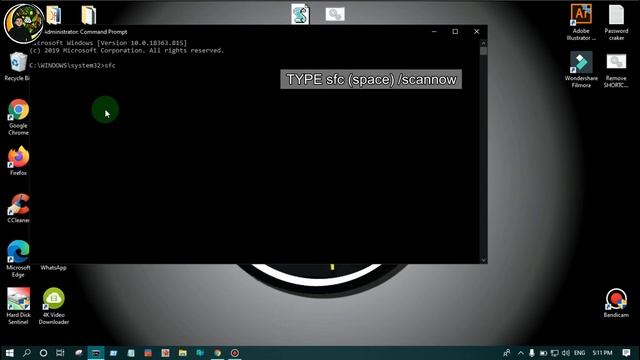Click the 'C:\WINDOWS\system32>sfc' command line
This screenshot has width=640, height=360.
point(73,65)
